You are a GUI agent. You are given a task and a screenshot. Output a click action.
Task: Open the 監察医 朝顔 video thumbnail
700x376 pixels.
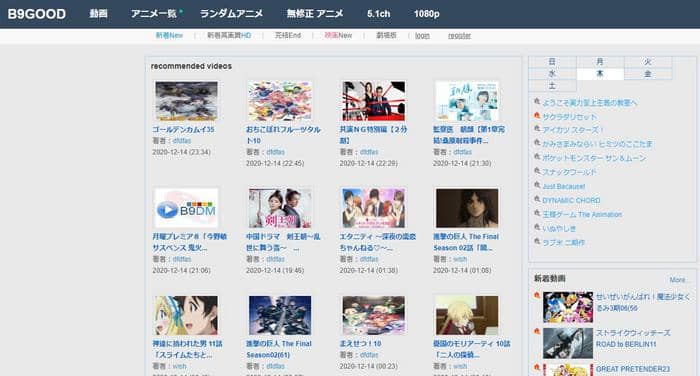tap(467, 101)
